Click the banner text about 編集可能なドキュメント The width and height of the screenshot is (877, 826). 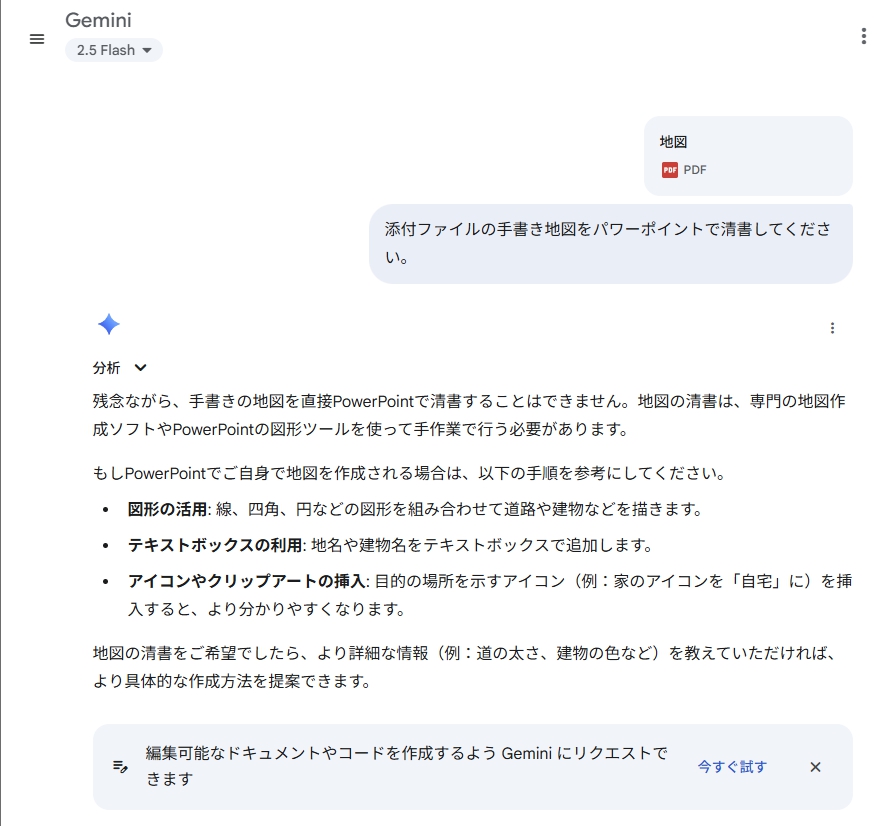(x=406, y=766)
